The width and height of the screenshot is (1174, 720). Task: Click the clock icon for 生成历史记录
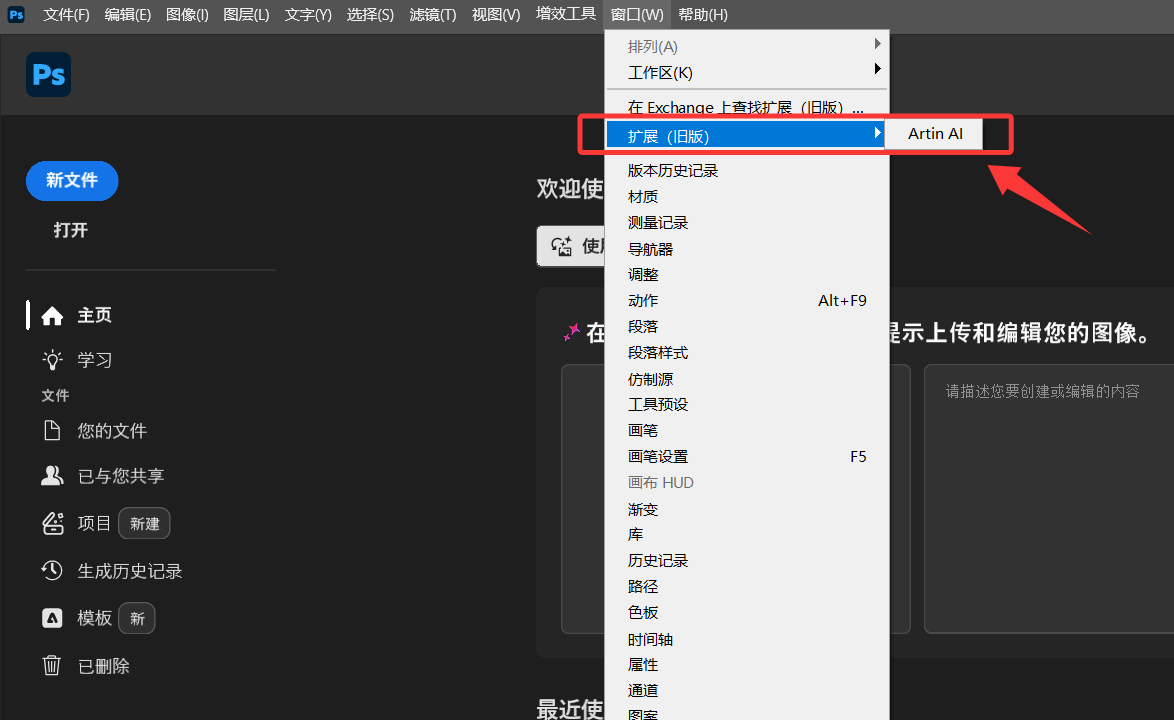52,570
